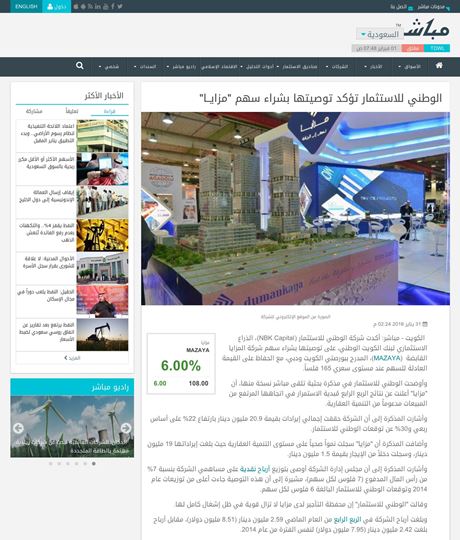Expand the الأخبار navigation menu
The image size is (460, 540).
(x=374, y=66)
